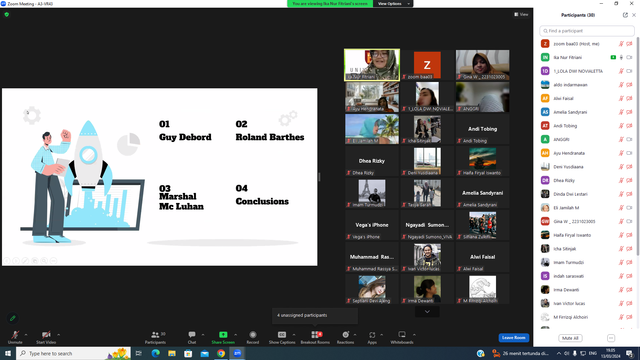Select Dinda Dwi Lestari in participants list
The width and height of the screenshot is (640, 360).
click(587, 194)
